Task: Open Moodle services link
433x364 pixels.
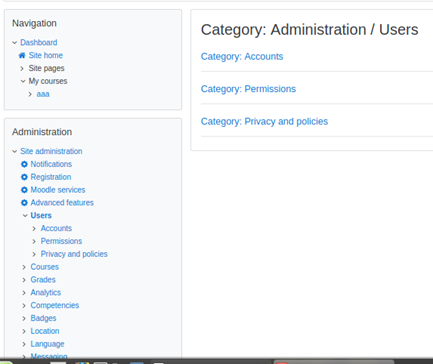Action: (58, 190)
